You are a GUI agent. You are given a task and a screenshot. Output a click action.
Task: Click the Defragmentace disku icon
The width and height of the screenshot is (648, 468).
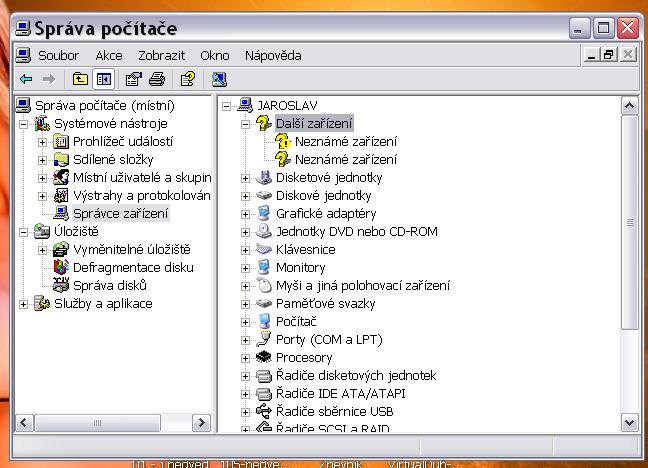tap(61, 267)
